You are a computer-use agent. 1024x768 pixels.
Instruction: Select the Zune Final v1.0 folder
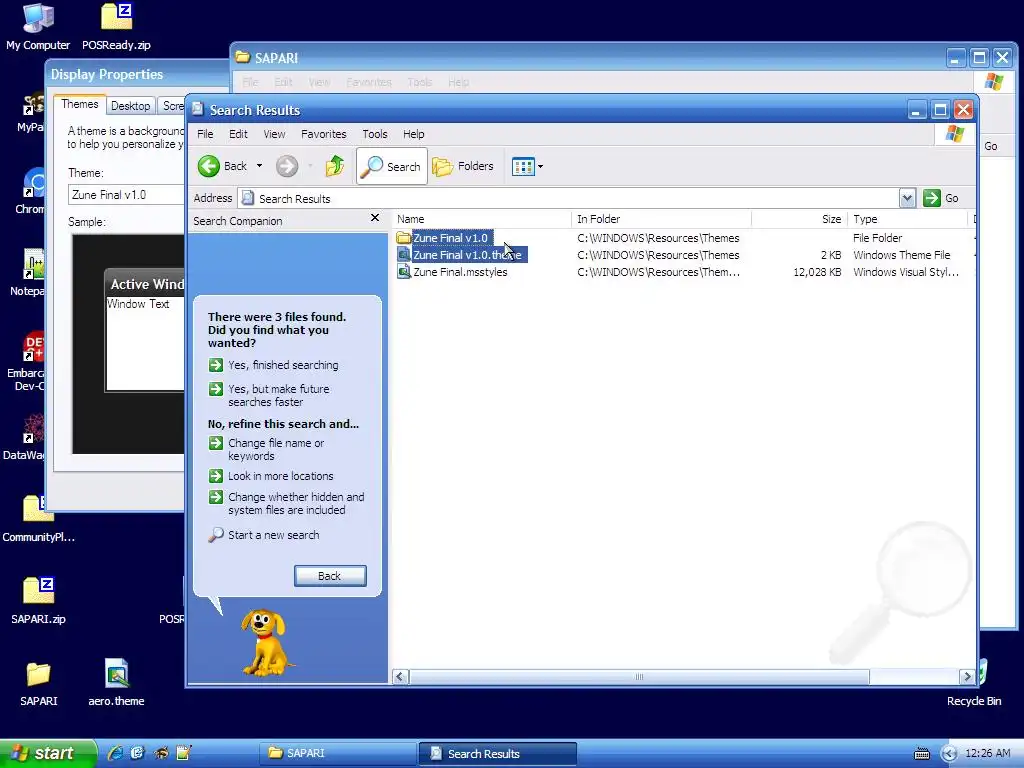(443, 238)
